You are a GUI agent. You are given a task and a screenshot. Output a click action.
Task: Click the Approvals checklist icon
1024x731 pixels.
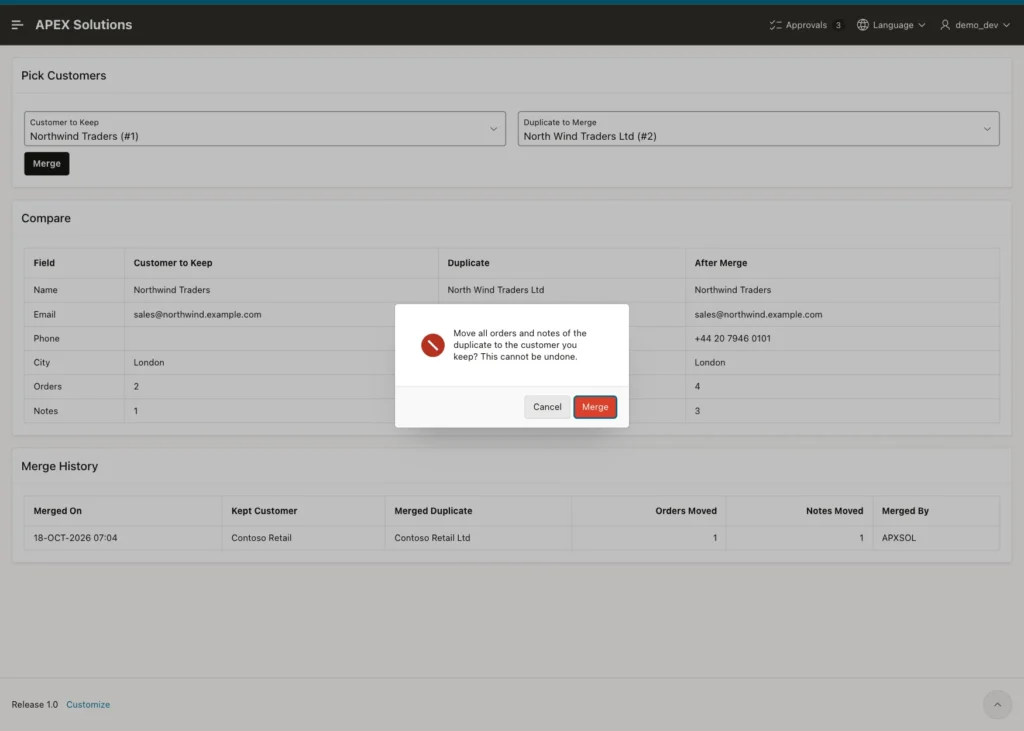[x=775, y=25]
